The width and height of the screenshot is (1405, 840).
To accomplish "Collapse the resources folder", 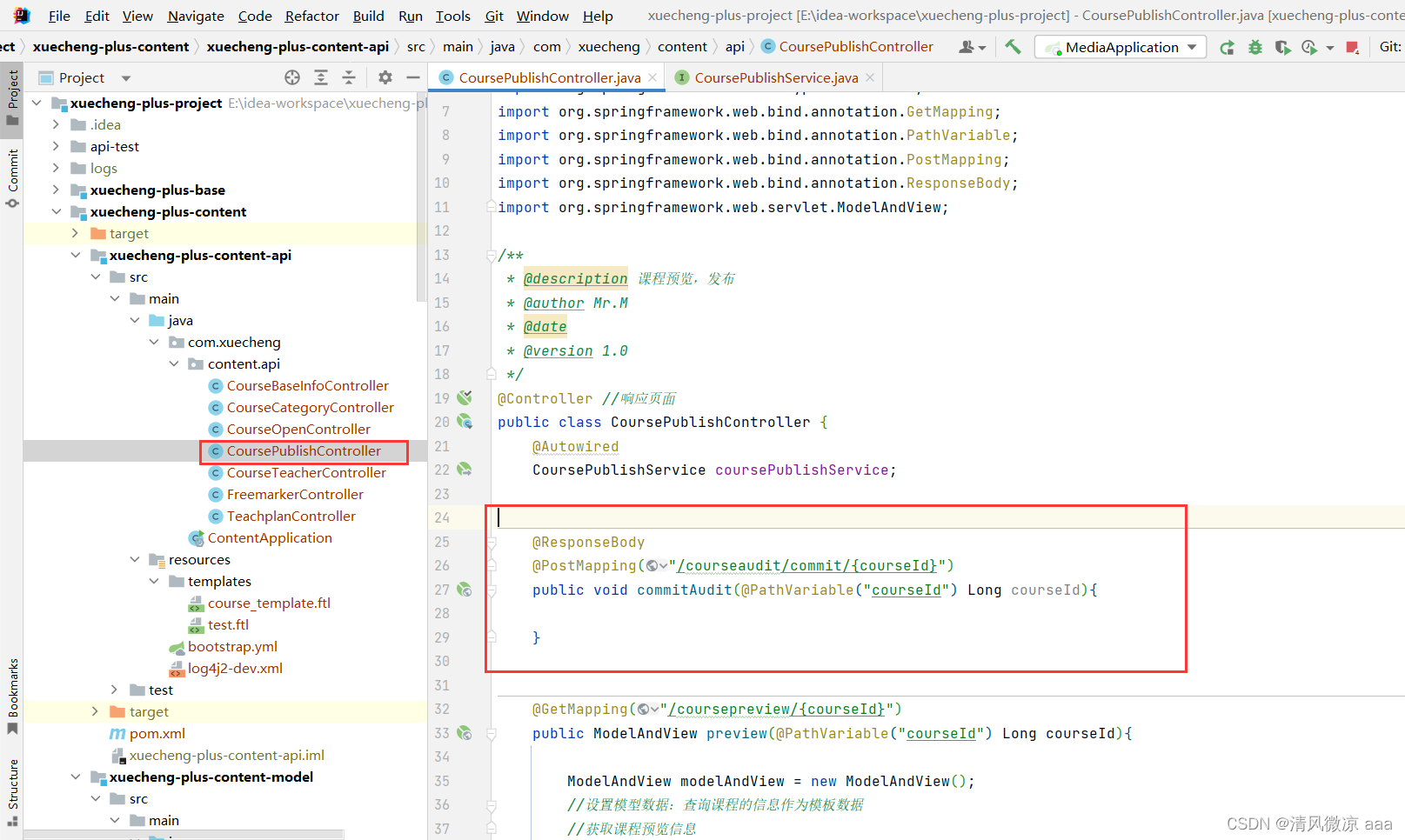I will pyautogui.click(x=135, y=559).
